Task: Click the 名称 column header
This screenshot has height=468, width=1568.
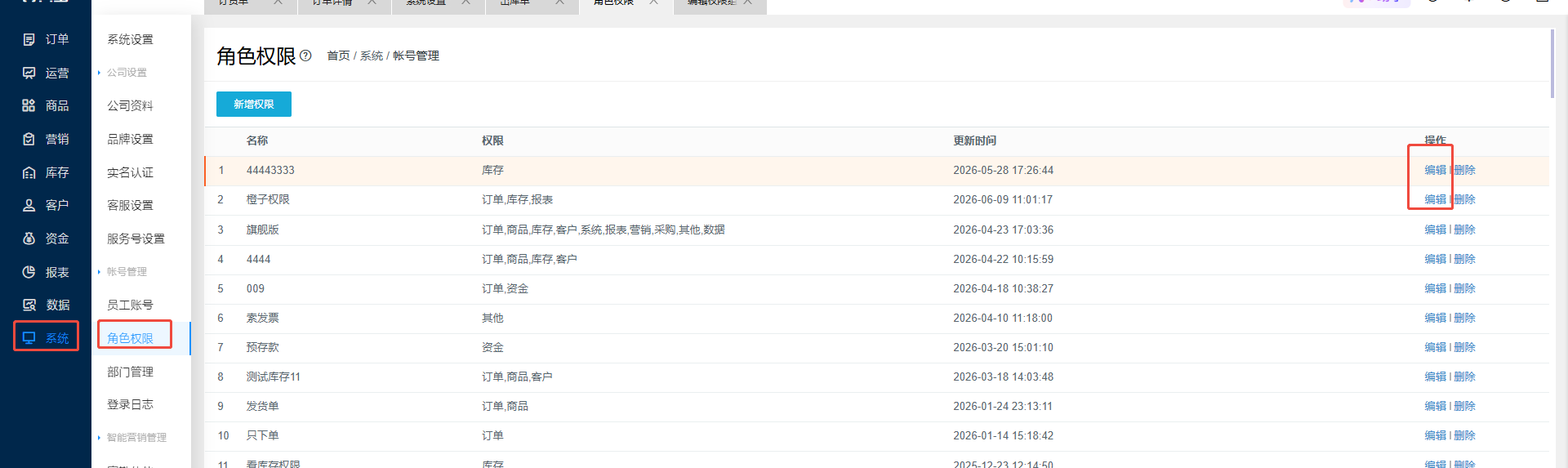Action: 257,140
